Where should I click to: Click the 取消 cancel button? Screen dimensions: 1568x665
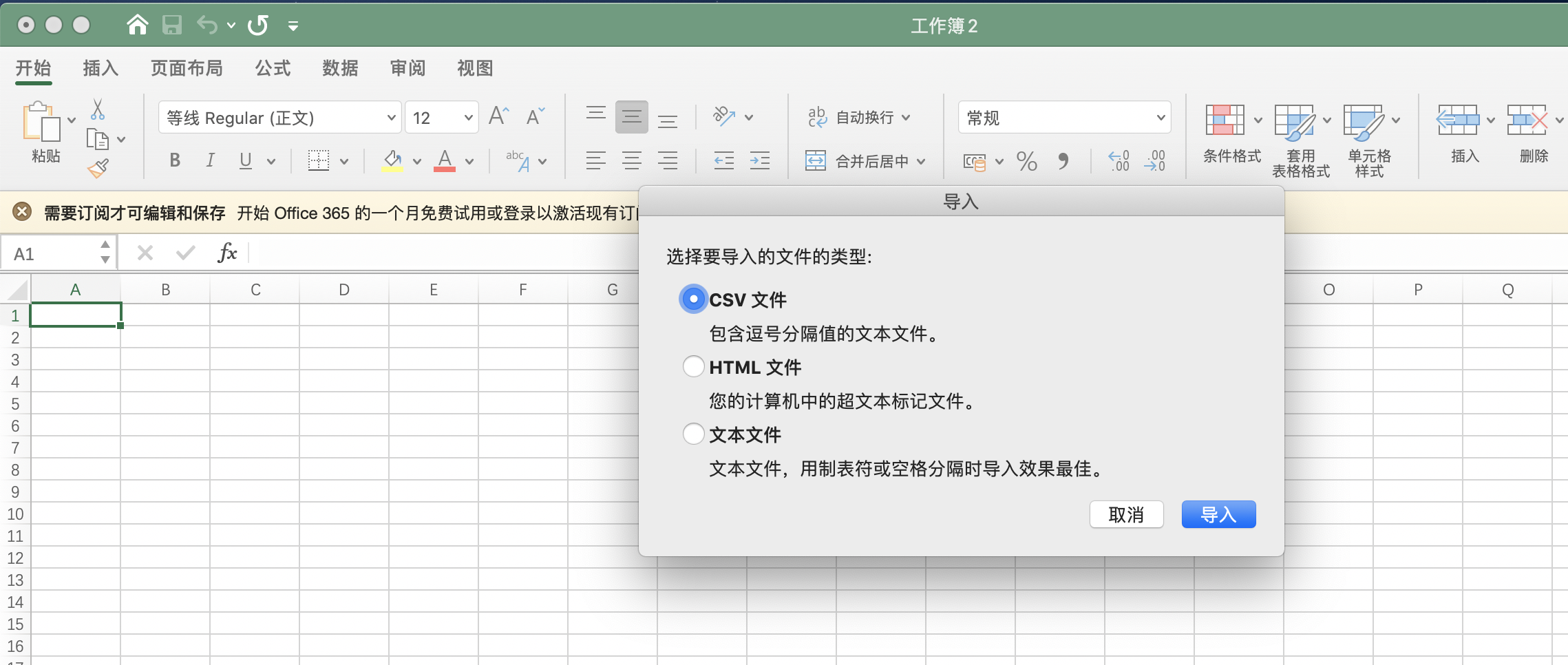(1127, 514)
